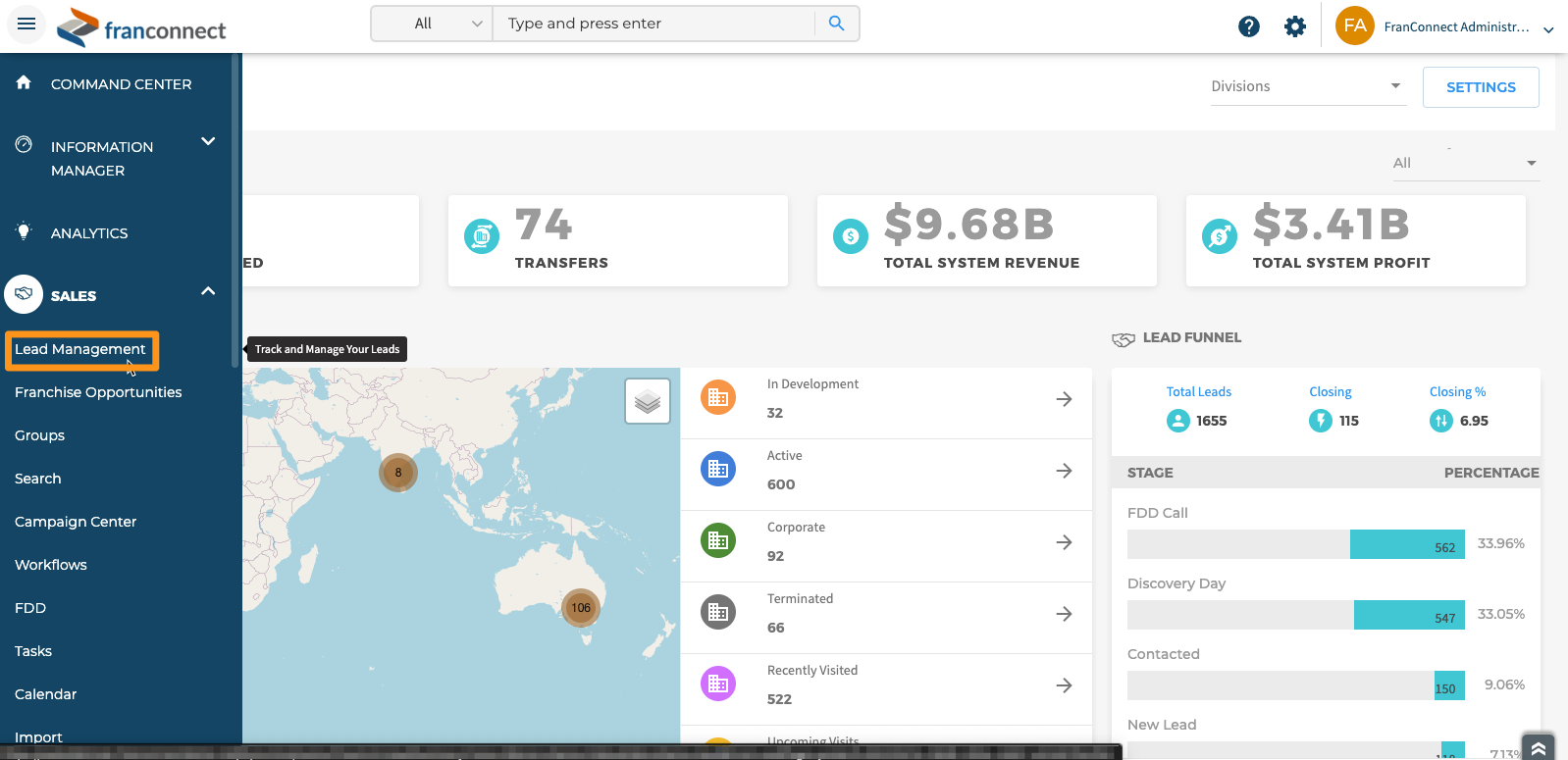Expand the Information Manager menu
This screenshot has height=760, width=1568.
click(x=208, y=141)
